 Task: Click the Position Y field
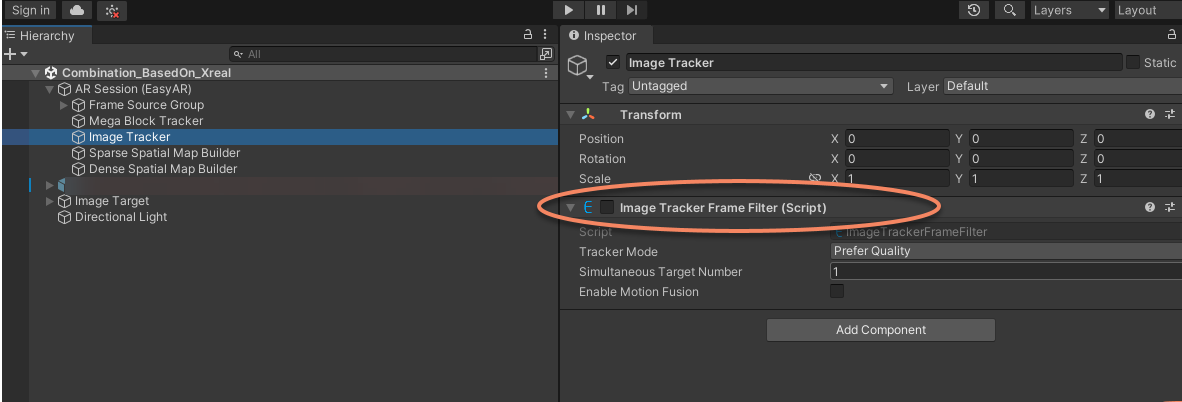click(x=1022, y=139)
